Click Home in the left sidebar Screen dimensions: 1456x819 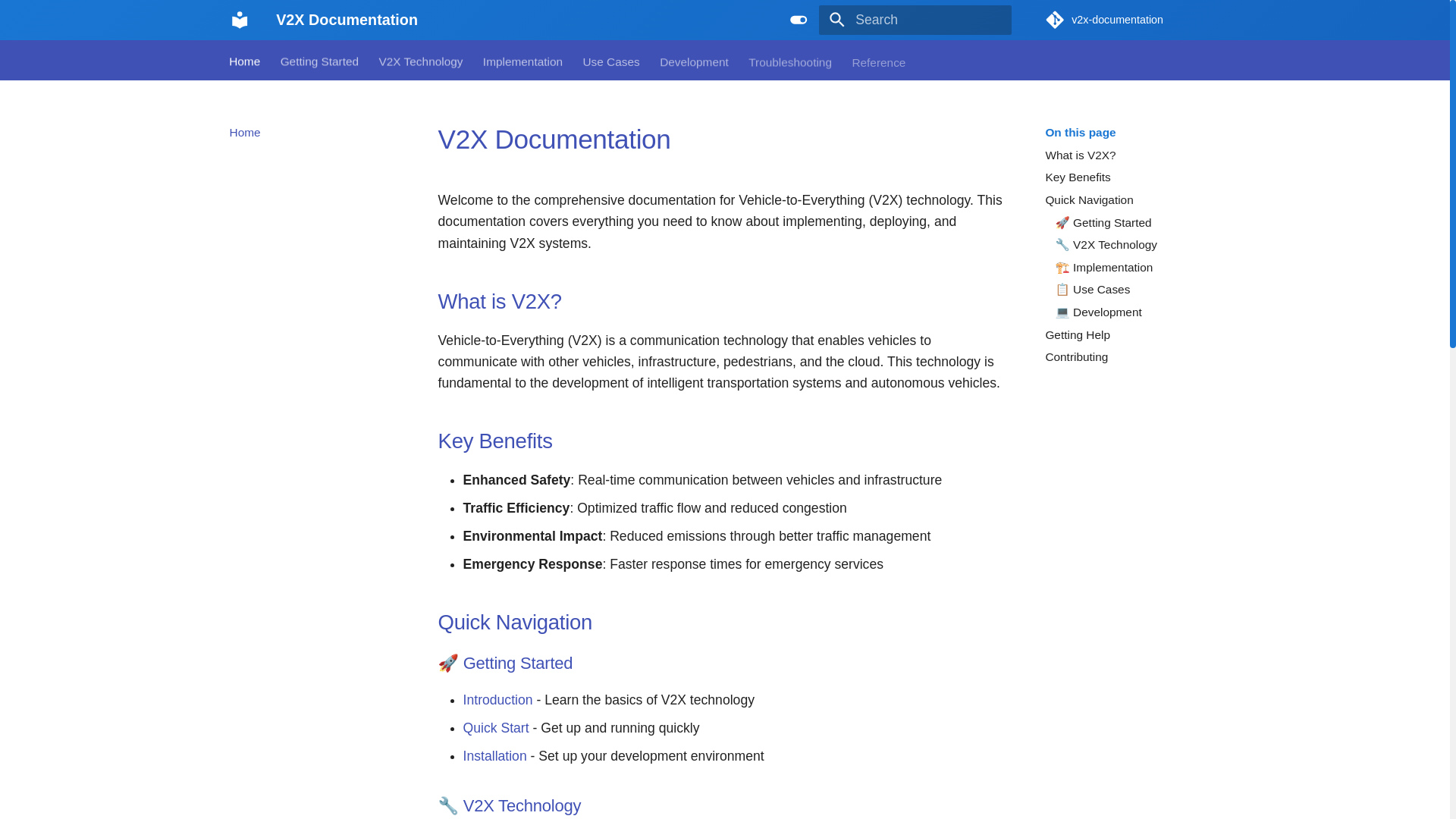click(245, 133)
